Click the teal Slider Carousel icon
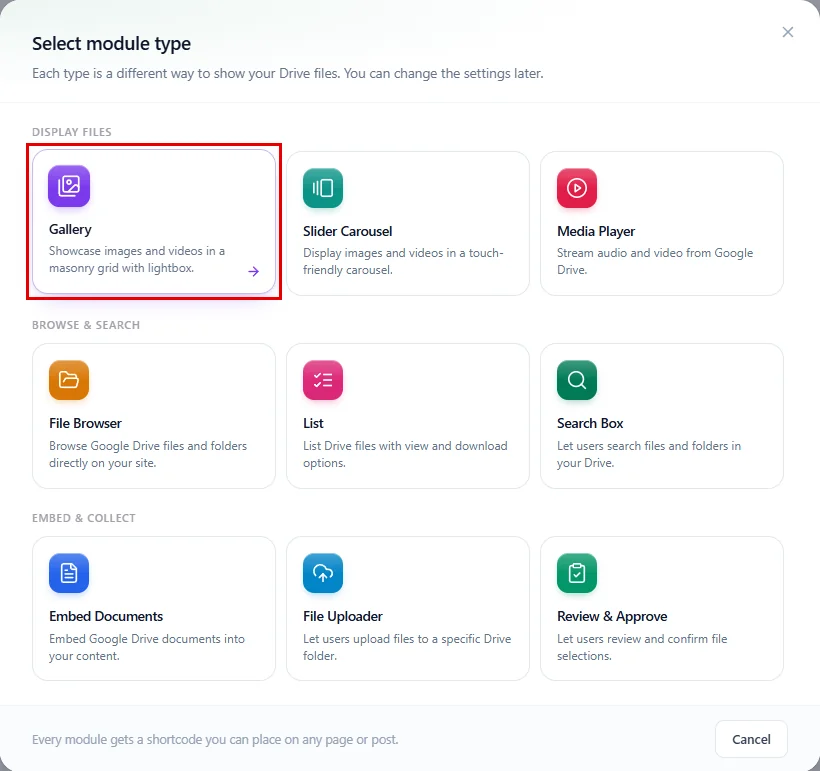The width and height of the screenshot is (820, 771). [x=323, y=188]
